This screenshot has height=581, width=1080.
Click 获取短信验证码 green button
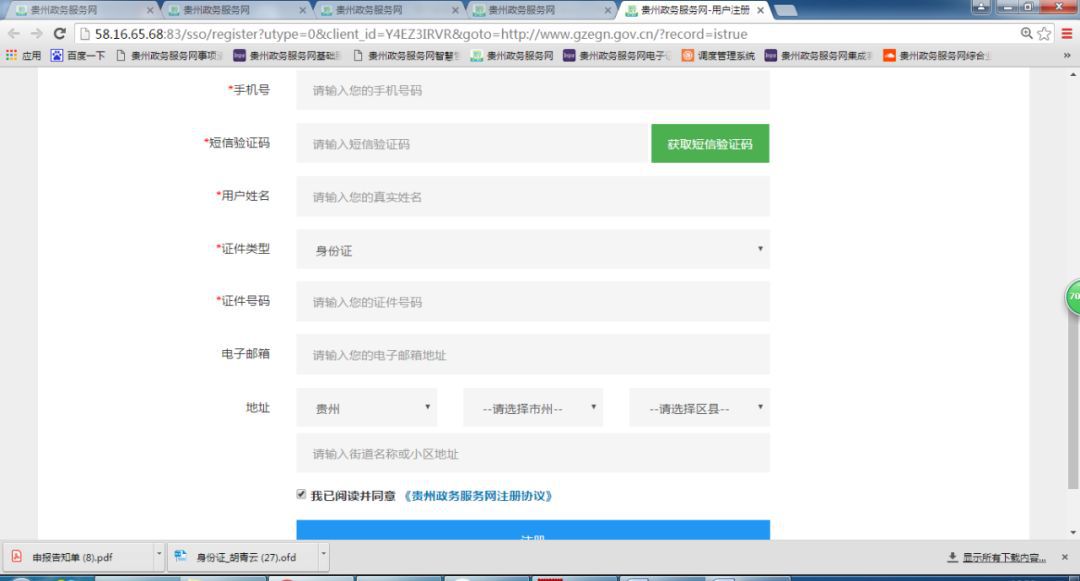coord(710,143)
